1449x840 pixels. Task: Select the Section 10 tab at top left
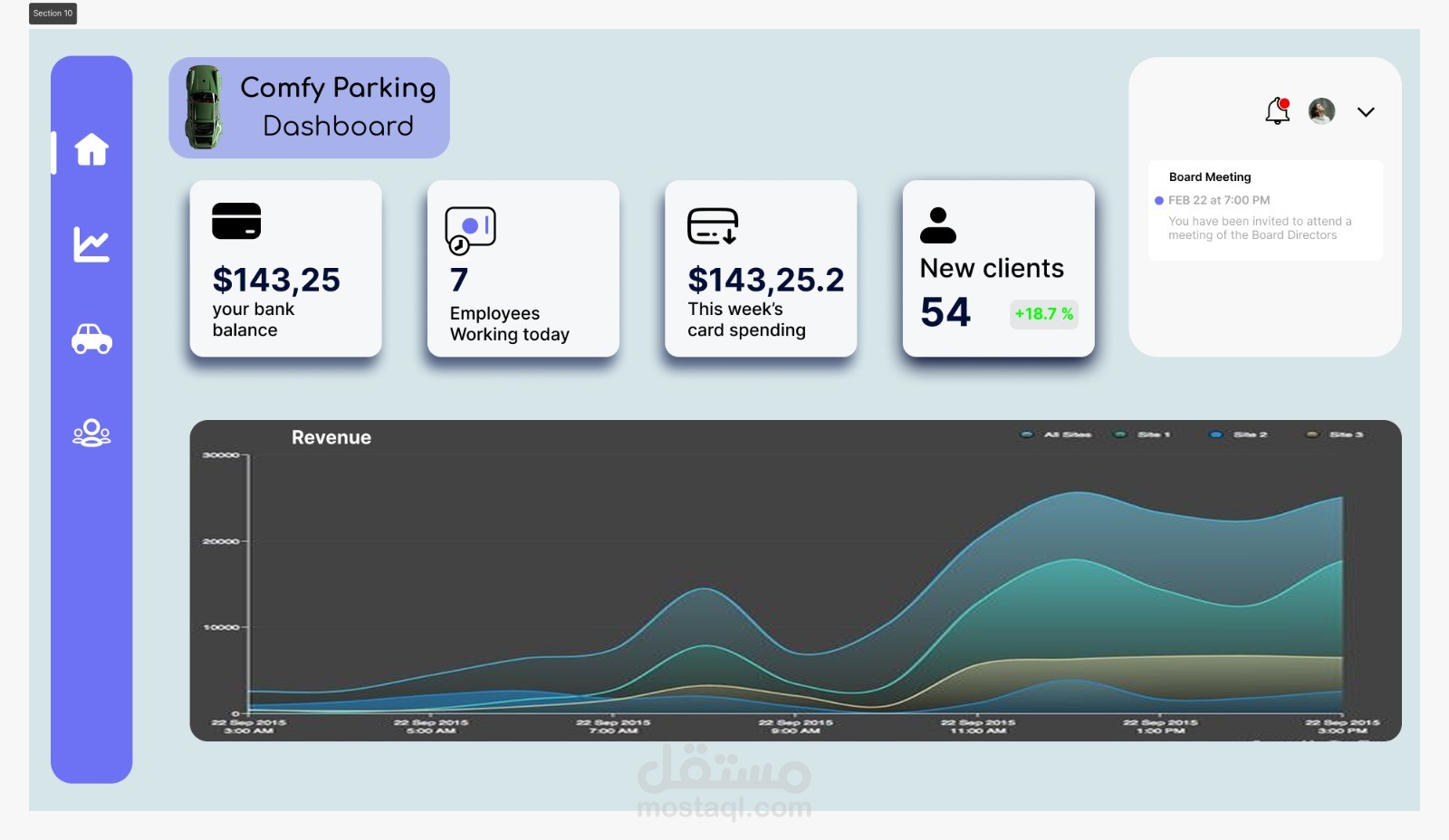point(52,14)
